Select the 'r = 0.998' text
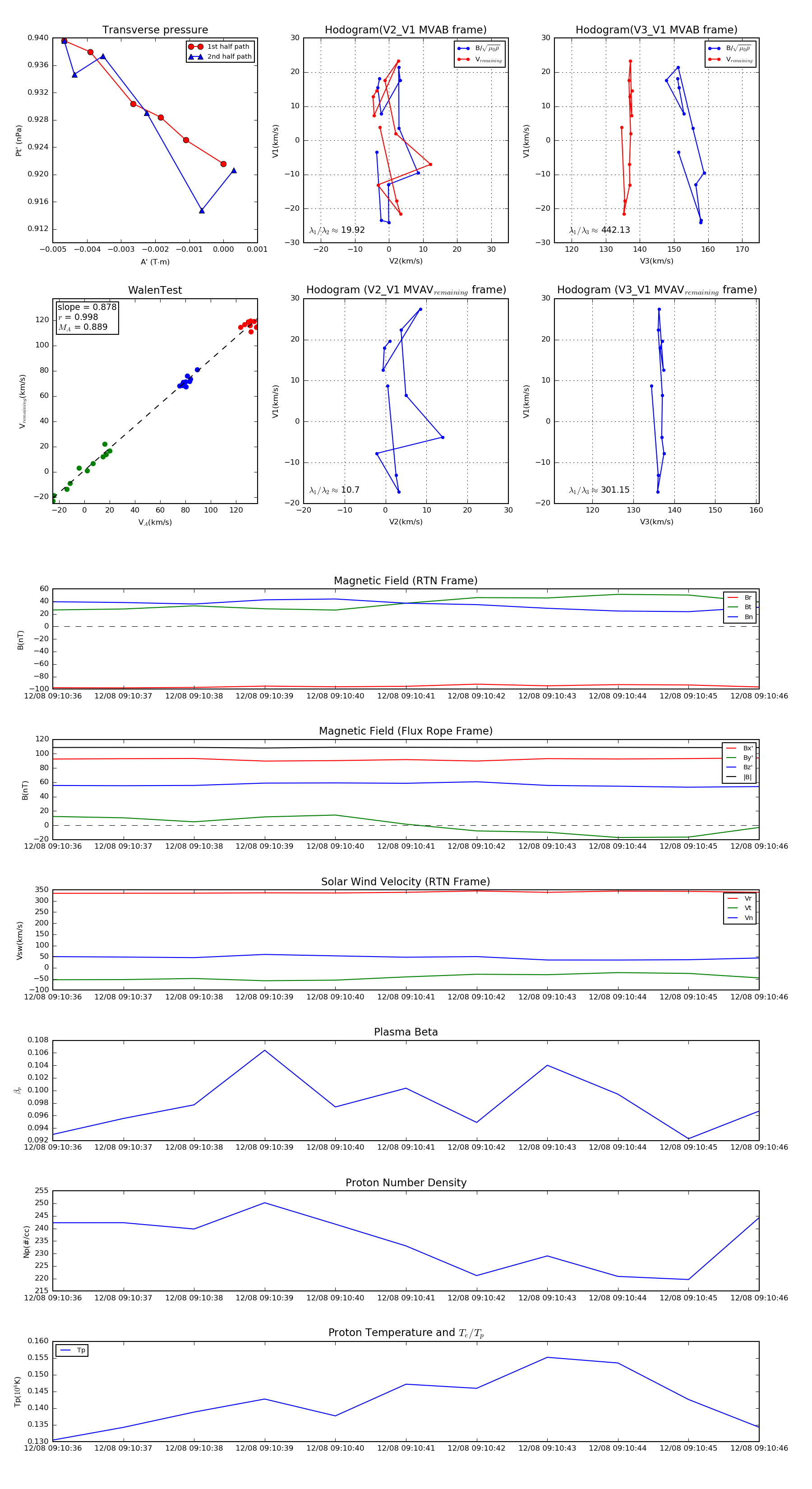The height and width of the screenshot is (1489, 812). [78, 317]
